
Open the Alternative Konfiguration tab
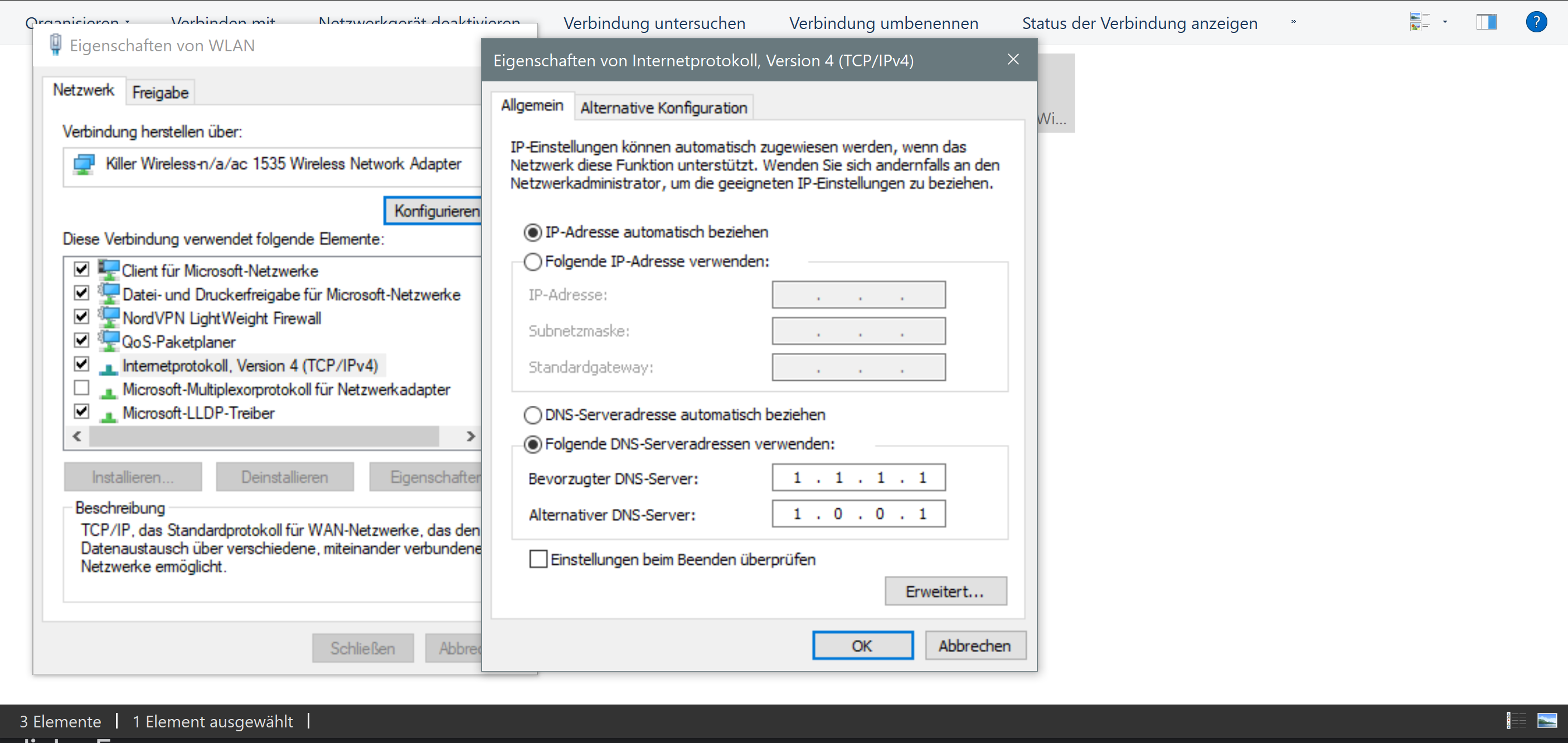(663, 108)
